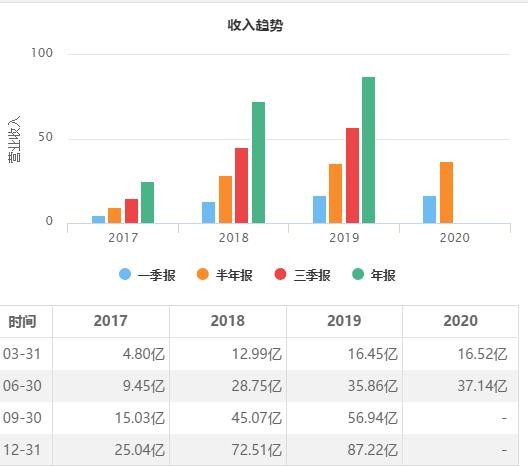
Task: Click the 时间 table header cell
Action: (22, 322)
